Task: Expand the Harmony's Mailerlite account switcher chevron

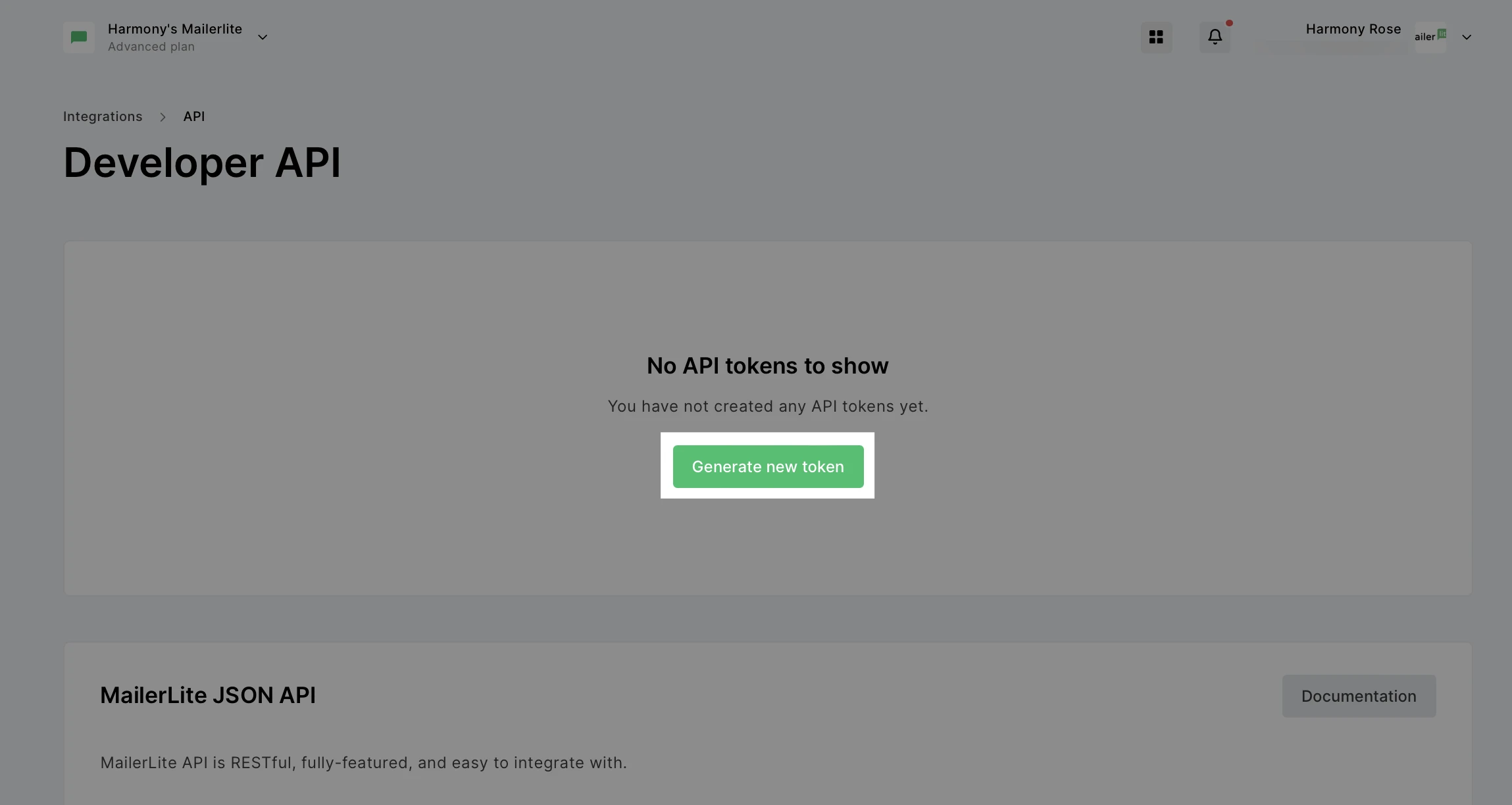Action: pyautogui.click(x=263, y=37)
